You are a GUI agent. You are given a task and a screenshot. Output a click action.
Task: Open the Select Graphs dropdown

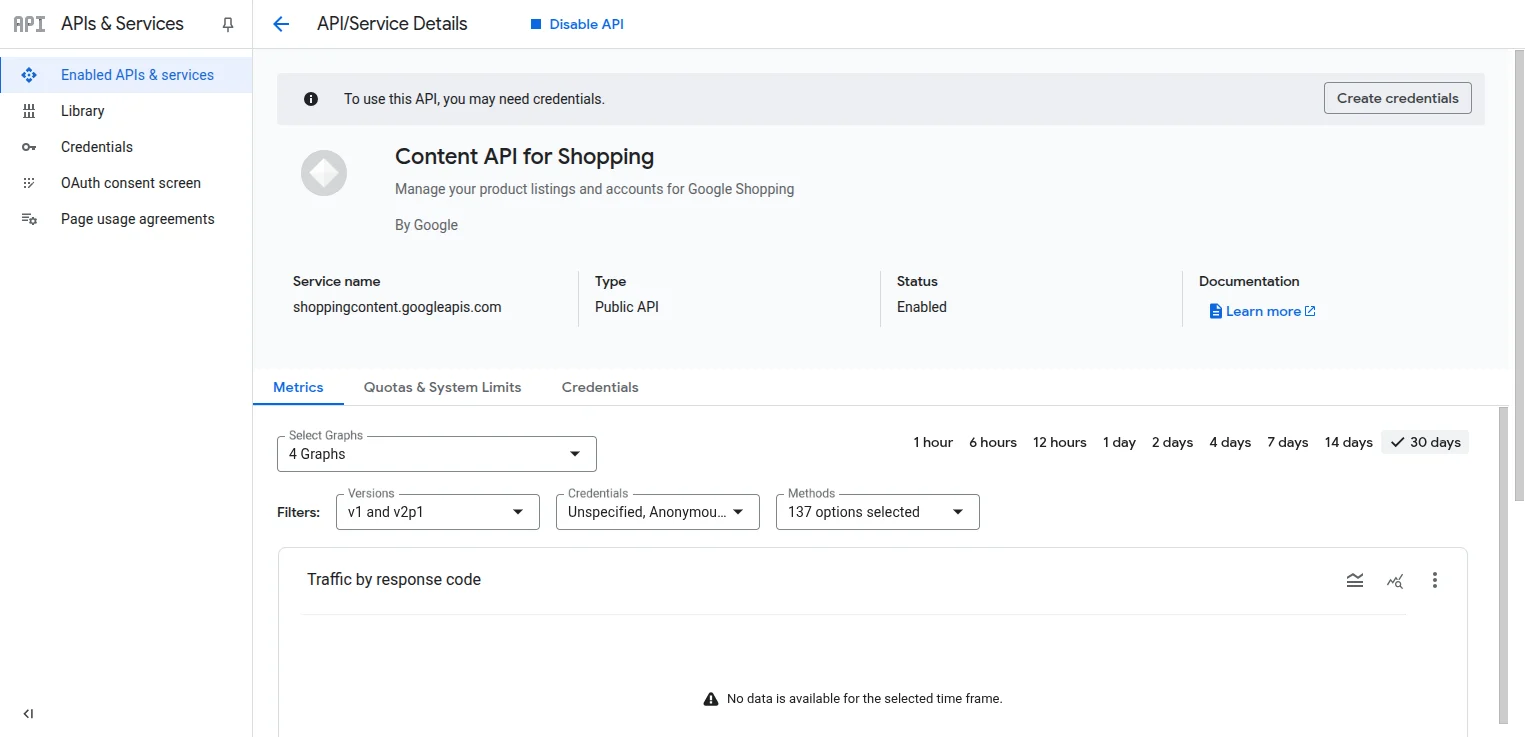coord(436,453)
